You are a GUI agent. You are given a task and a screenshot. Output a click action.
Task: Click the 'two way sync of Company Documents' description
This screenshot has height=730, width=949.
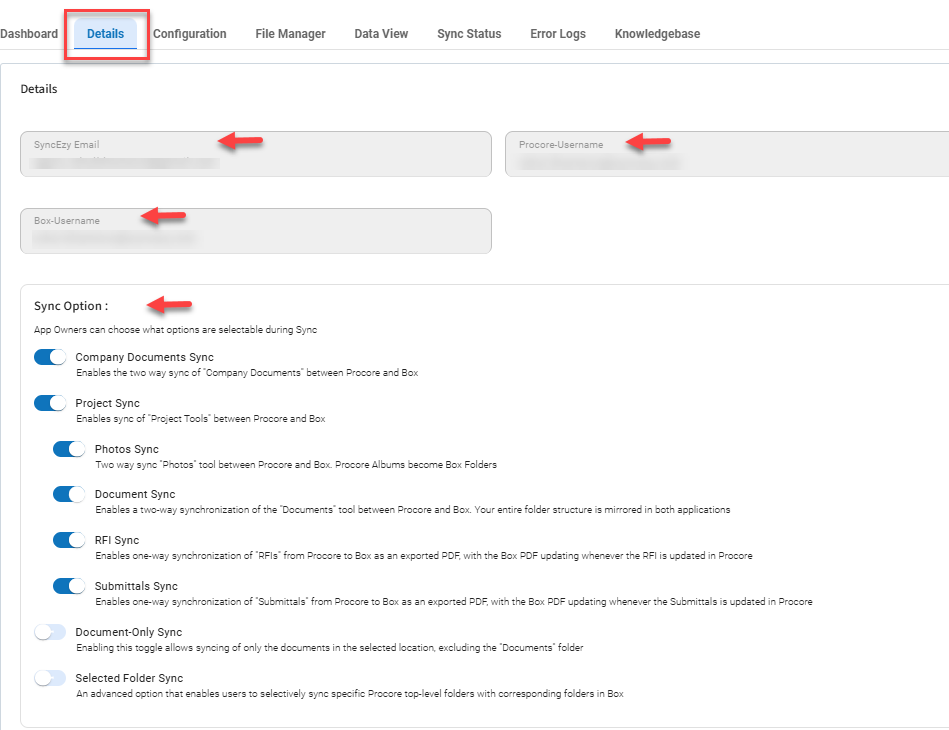click(x=247, y=373)
